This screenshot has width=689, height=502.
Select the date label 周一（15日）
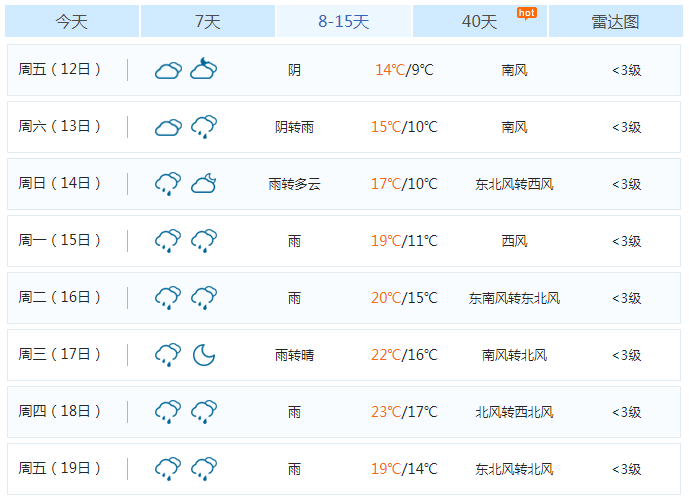59,240
